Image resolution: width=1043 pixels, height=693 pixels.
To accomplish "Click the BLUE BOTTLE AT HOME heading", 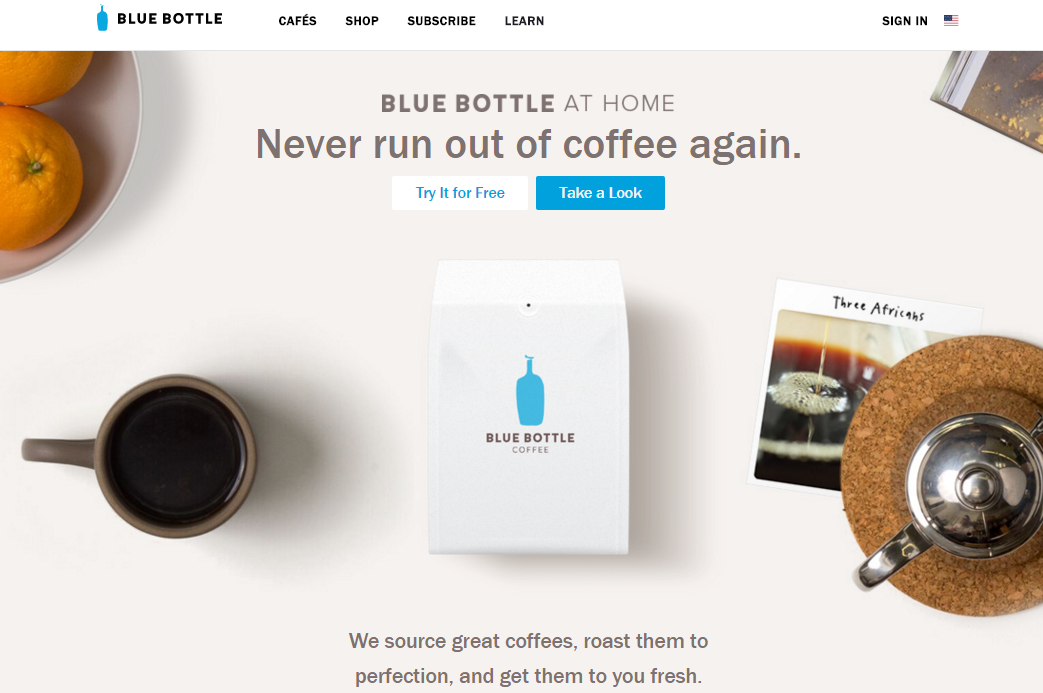I will (528, 103).
